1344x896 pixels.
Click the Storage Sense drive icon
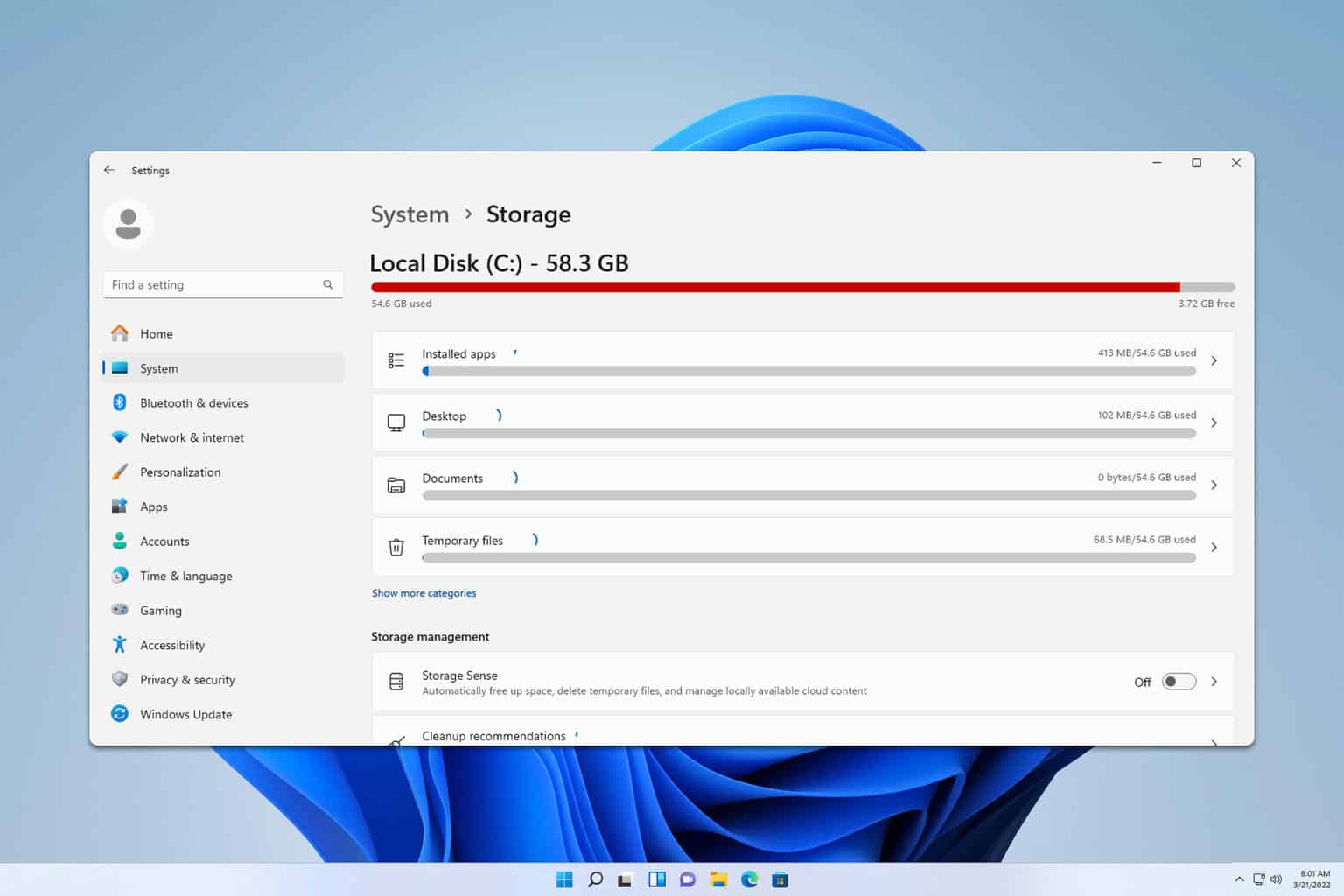(396, 681)
